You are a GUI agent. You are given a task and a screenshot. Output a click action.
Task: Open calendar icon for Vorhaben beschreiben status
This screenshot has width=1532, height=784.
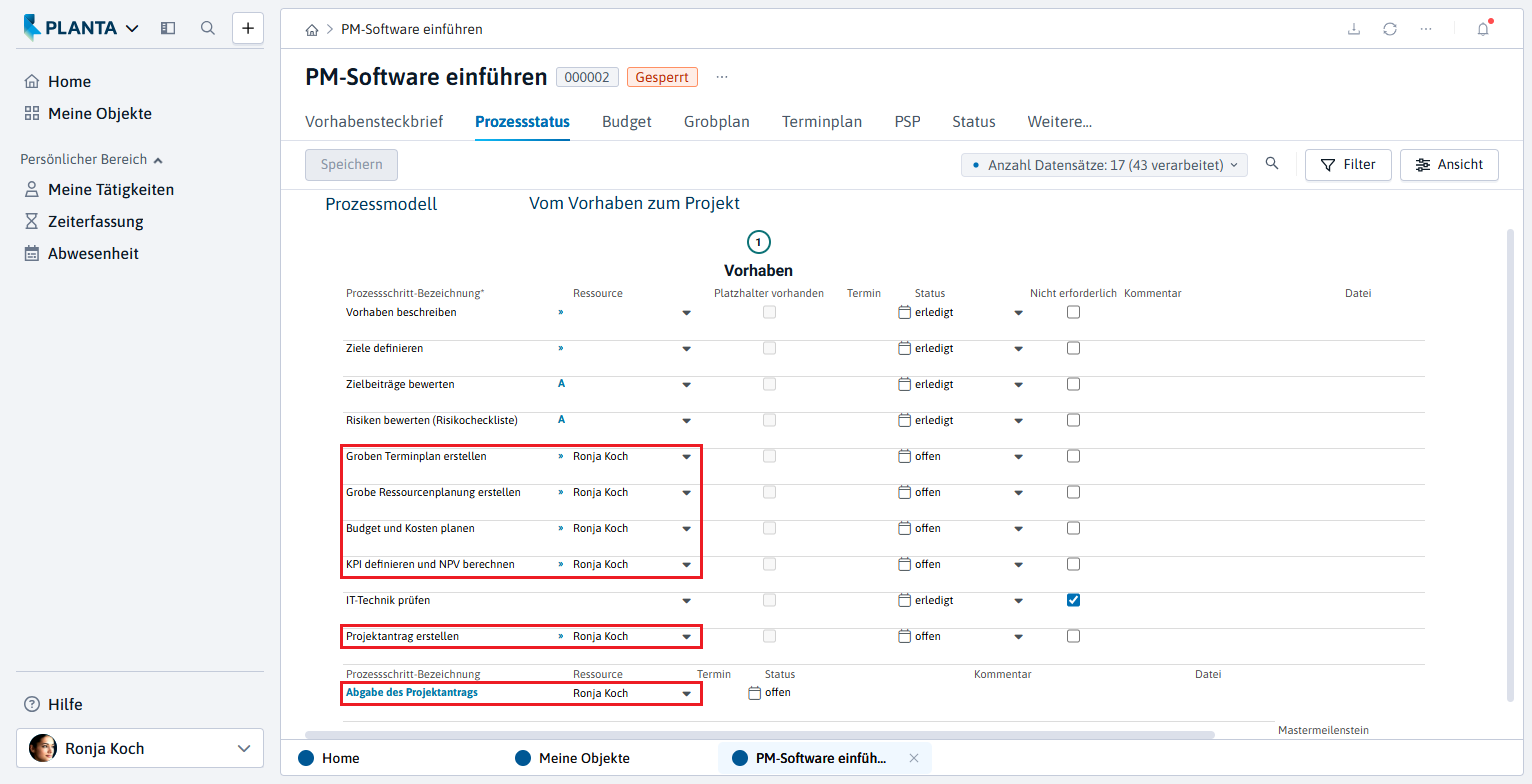(905, 312)
